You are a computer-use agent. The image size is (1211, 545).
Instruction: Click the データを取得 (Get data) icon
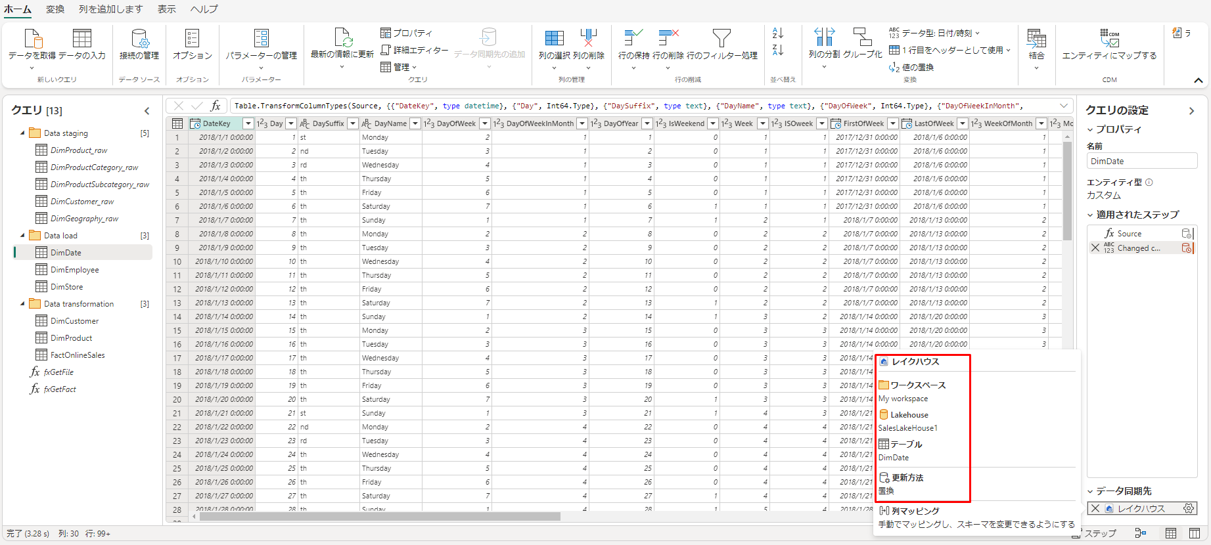32,39
